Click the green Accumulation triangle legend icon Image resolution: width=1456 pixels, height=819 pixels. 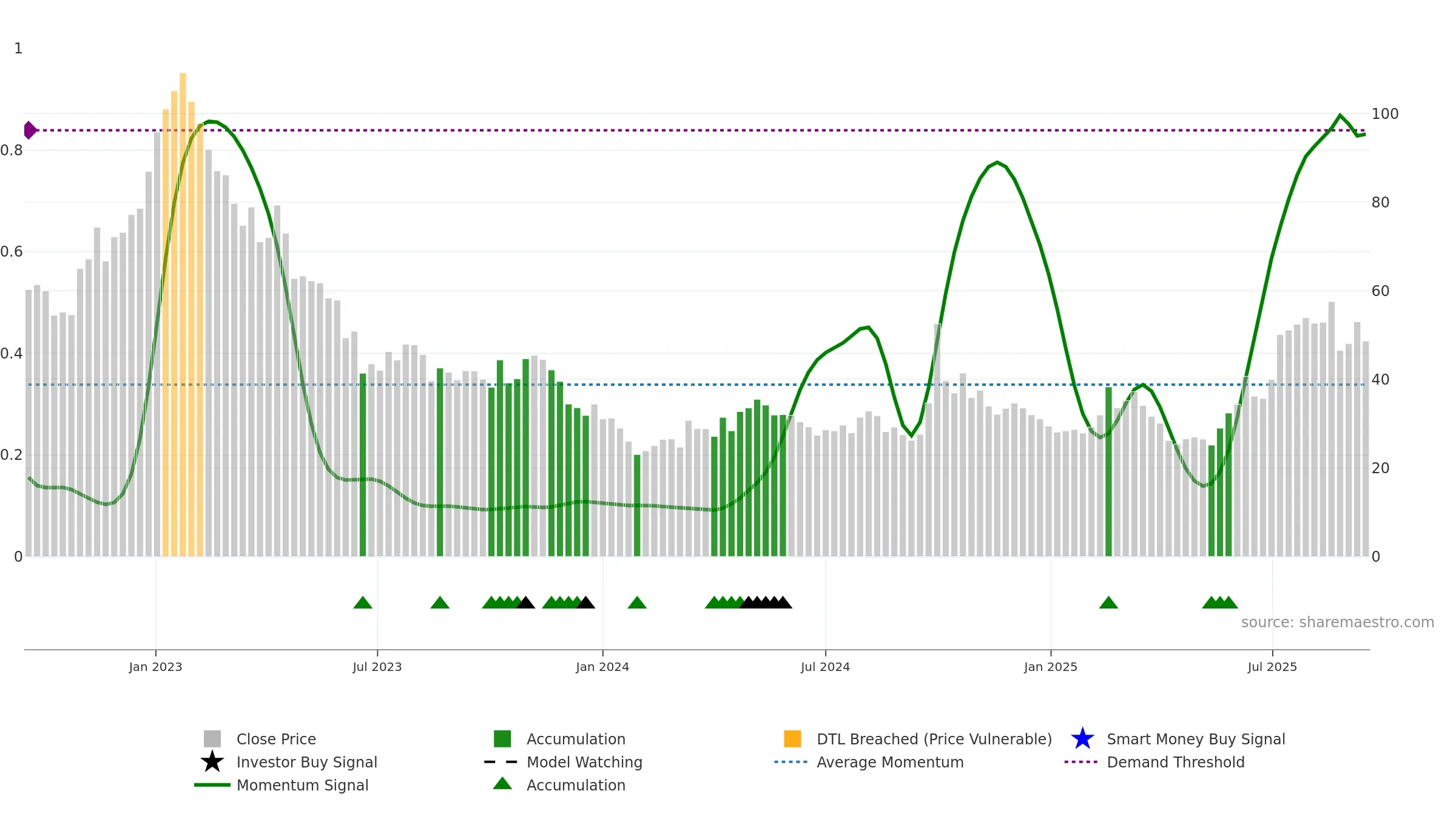pos(502,783)
